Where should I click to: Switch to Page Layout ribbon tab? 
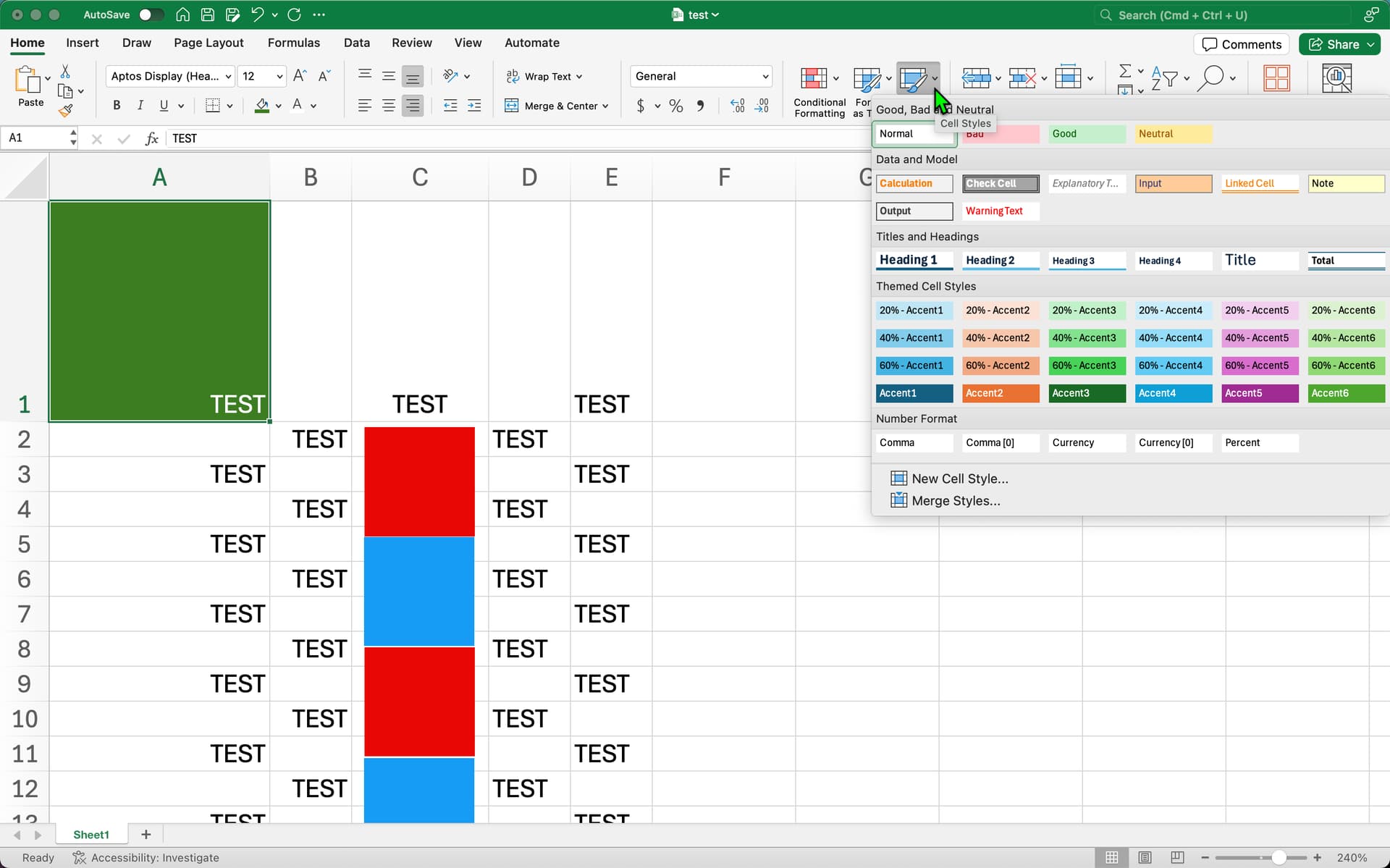208,43
